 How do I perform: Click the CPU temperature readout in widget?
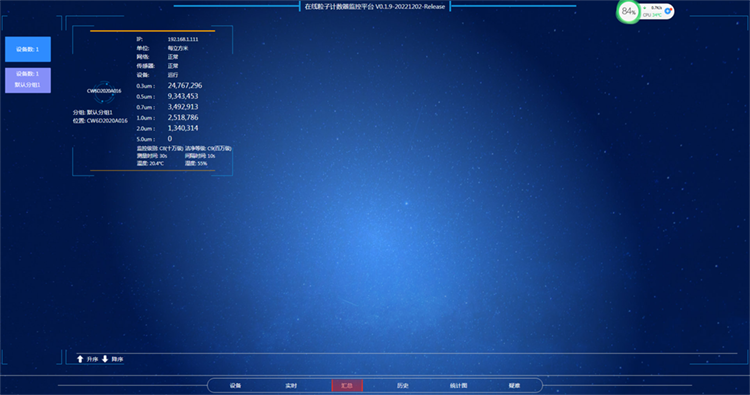point(652,15)
